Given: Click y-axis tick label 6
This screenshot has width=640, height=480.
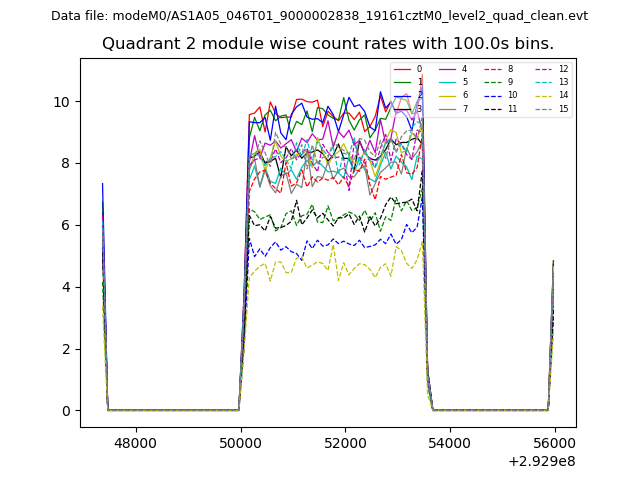Looking at the screenshot, I should point(66,226).
